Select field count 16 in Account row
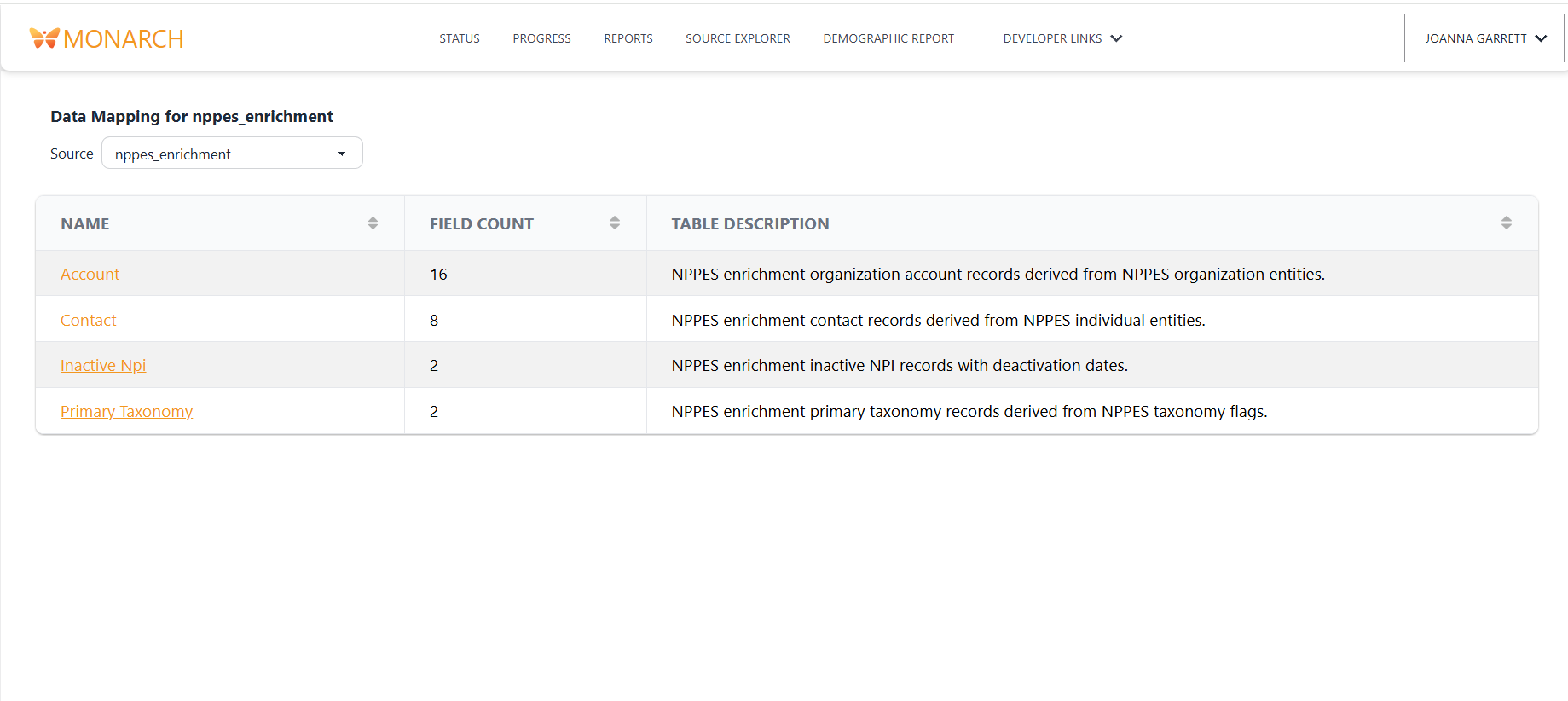Viewport: 1568px width, 701px height. pos(438,275)
